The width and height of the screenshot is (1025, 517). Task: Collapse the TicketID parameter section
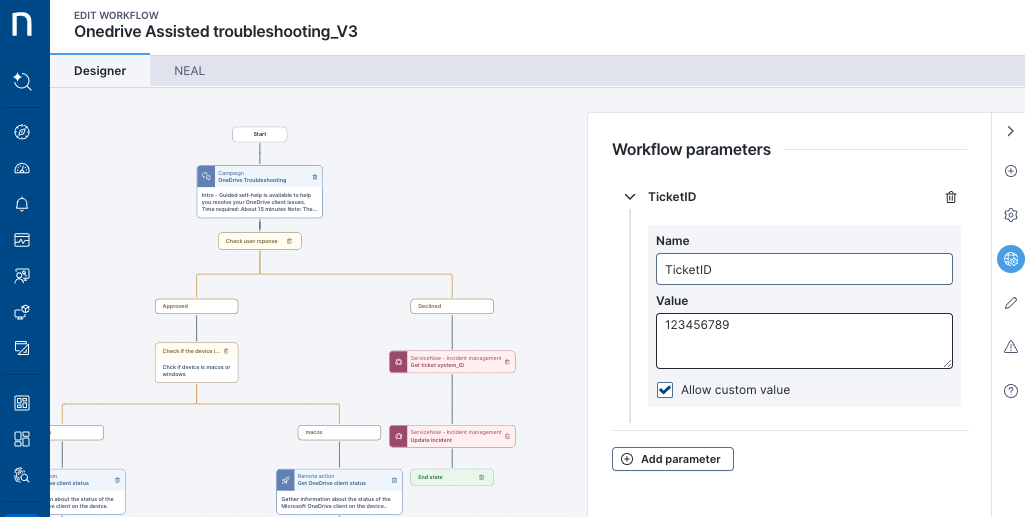[x=630, y=197]
